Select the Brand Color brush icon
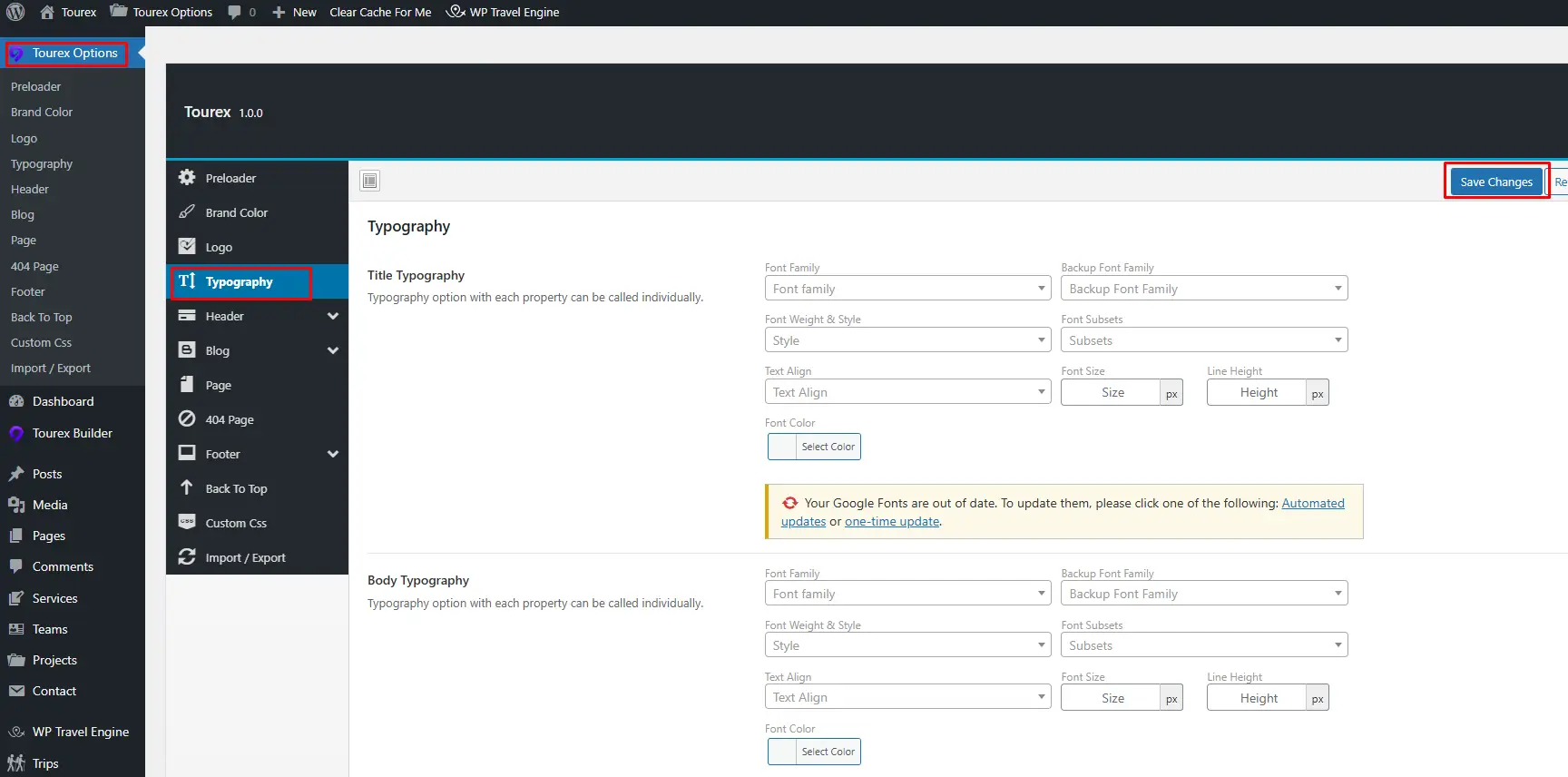This screenshot has height=777, width=1568. point(187,212)
